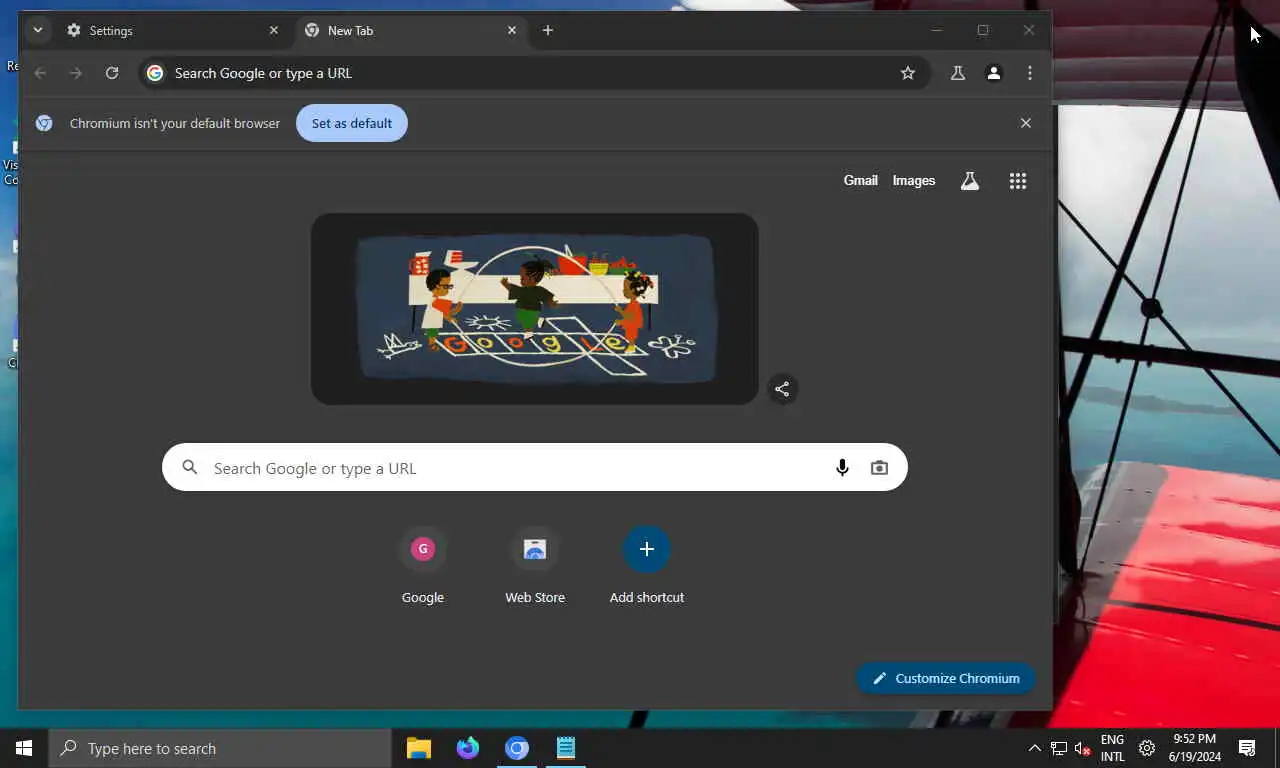1280x768 pixels.
Task: Click the browser forward arrow
Action: (x=76, y=73)
